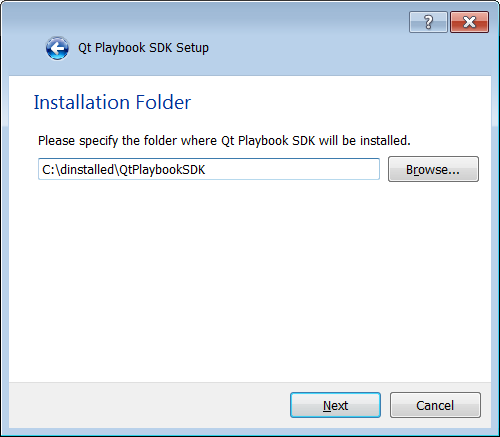
Task: Select the 'Installation Folder' heading
Action: coord(112,102)
